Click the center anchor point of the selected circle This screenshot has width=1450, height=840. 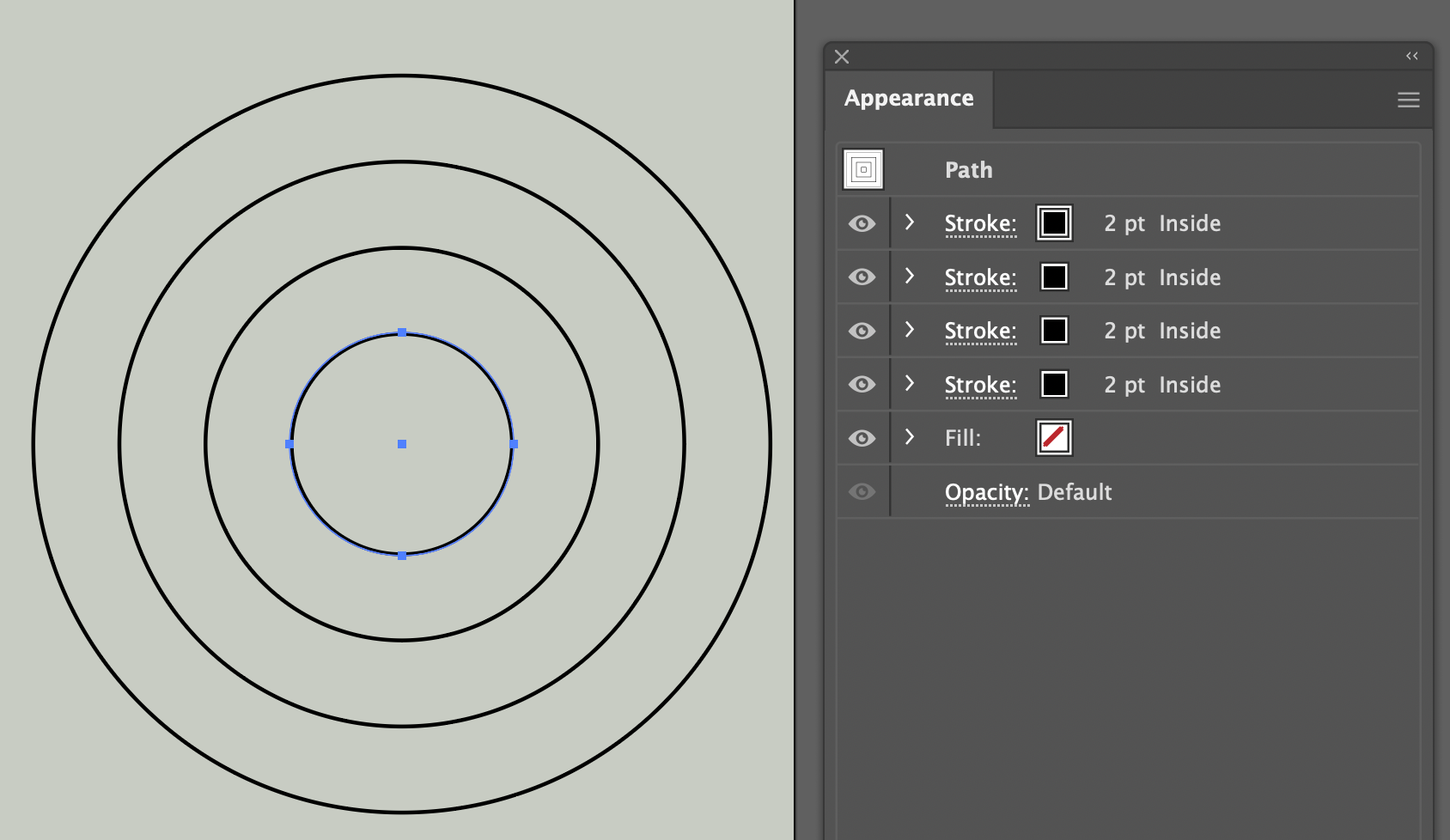[x=401, y=444]
